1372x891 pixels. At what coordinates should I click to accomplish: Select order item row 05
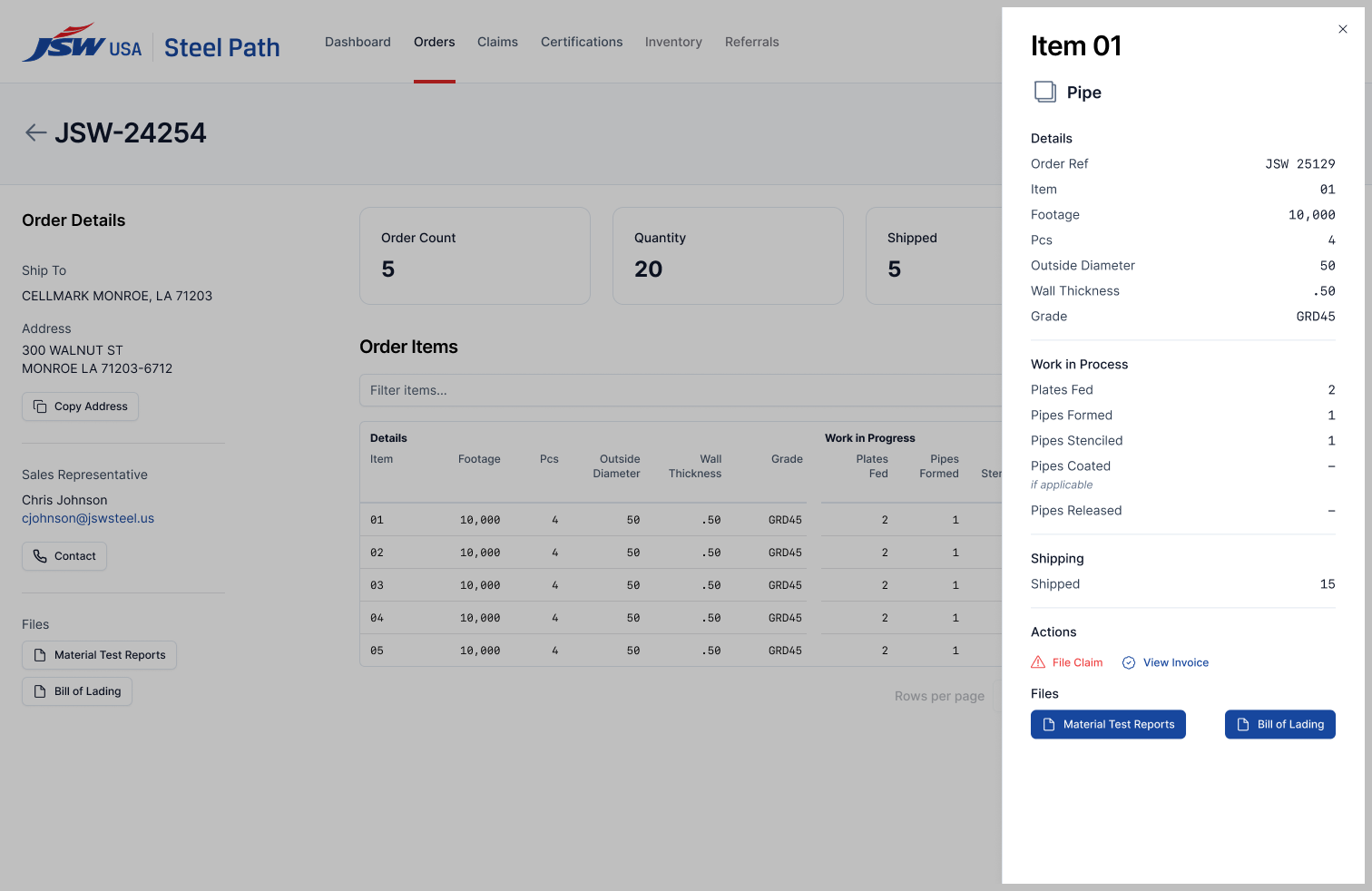pos(681,651)
